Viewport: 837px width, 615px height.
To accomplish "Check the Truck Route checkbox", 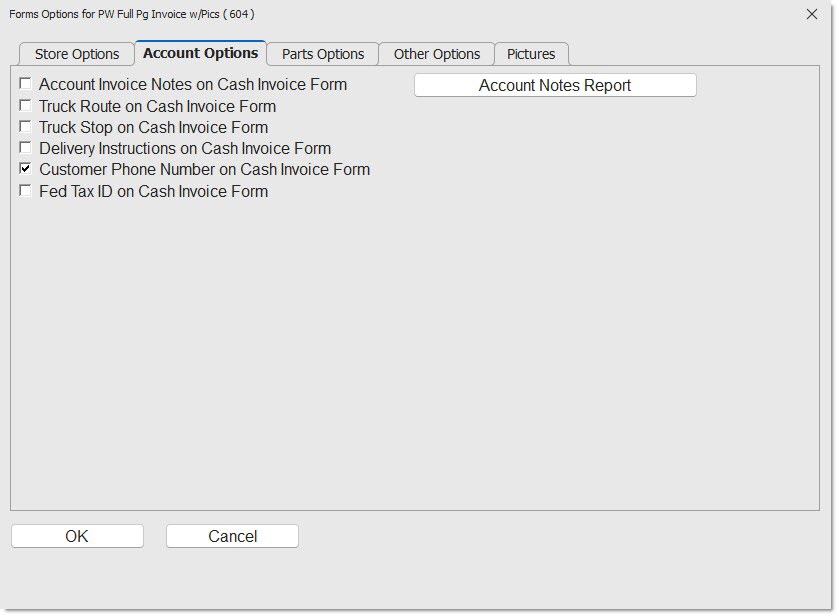I will click(x=26, y=105).
